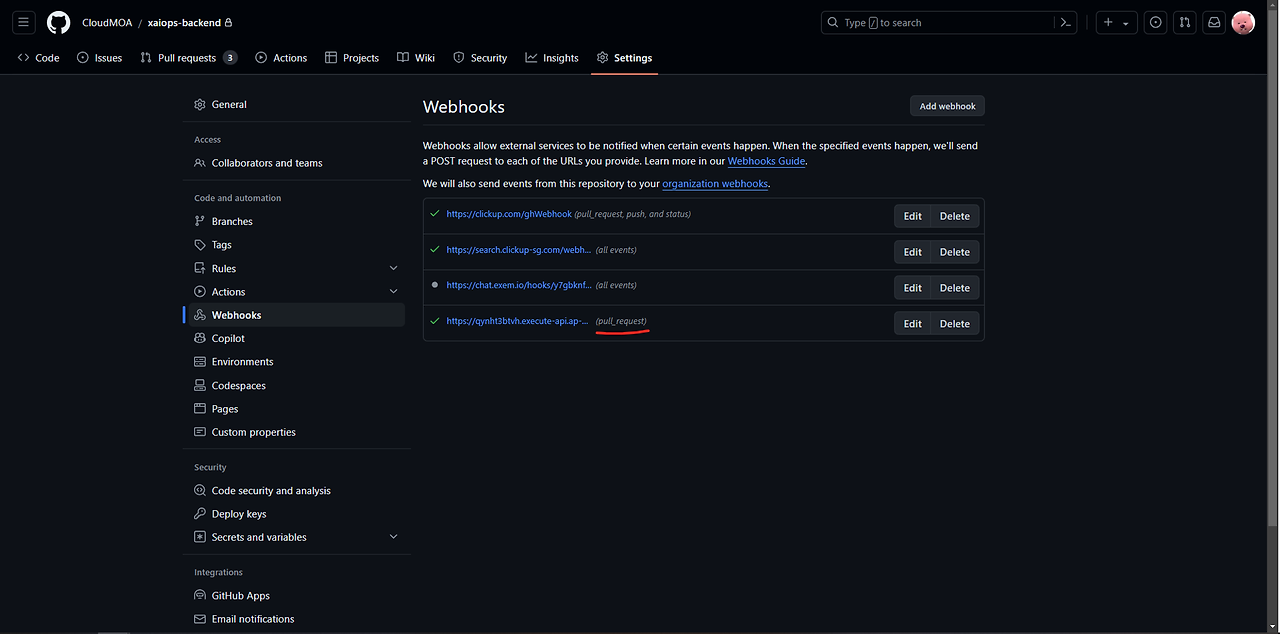This screenshot has height=634, width=1280.
Task: Open your pull requests from header icon
Action: click(1185, 22)
